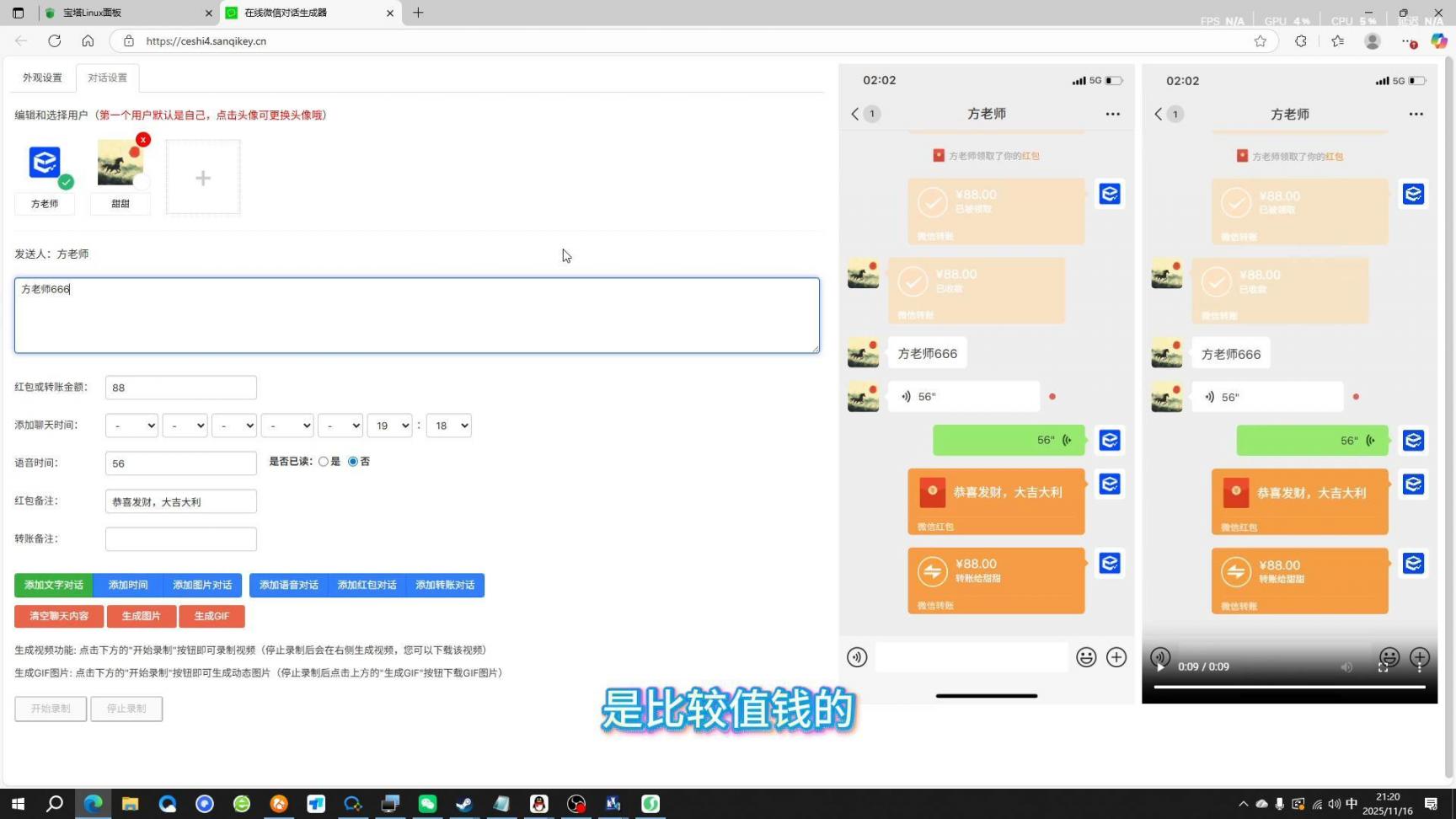
Task: Remove 甜甜 user via red X icon
Action: 143,140
